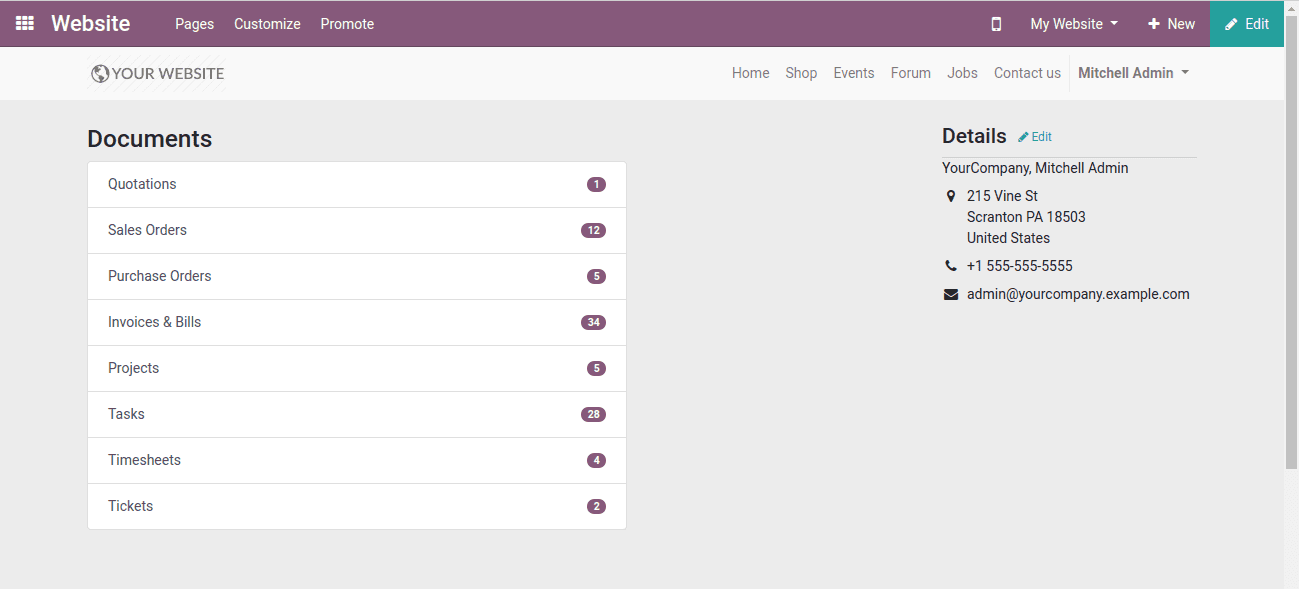Open Sales Orders documents
This screenshot has width=1299, height=589.
click(357, 231)
